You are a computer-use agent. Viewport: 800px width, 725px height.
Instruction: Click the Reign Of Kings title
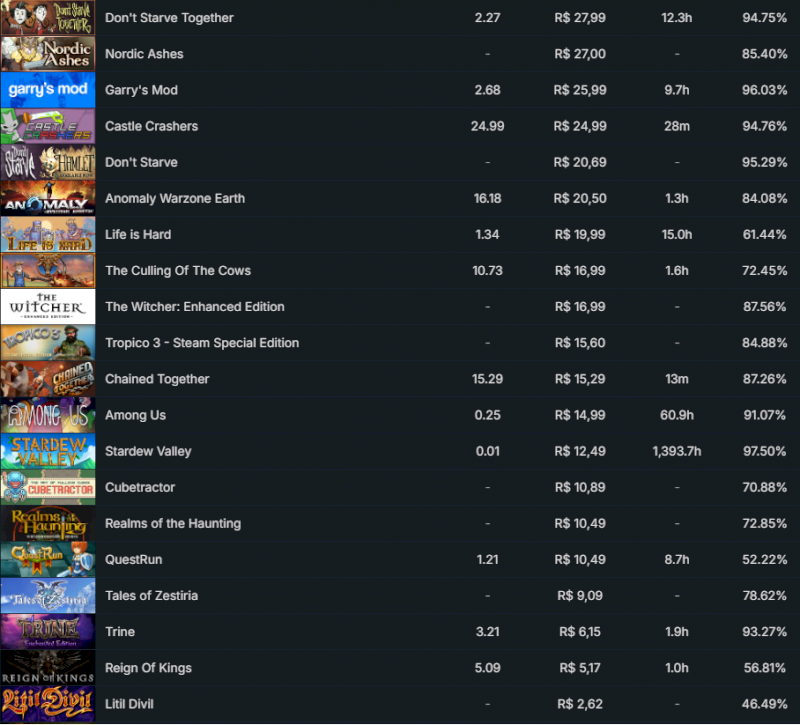point(148,668)
